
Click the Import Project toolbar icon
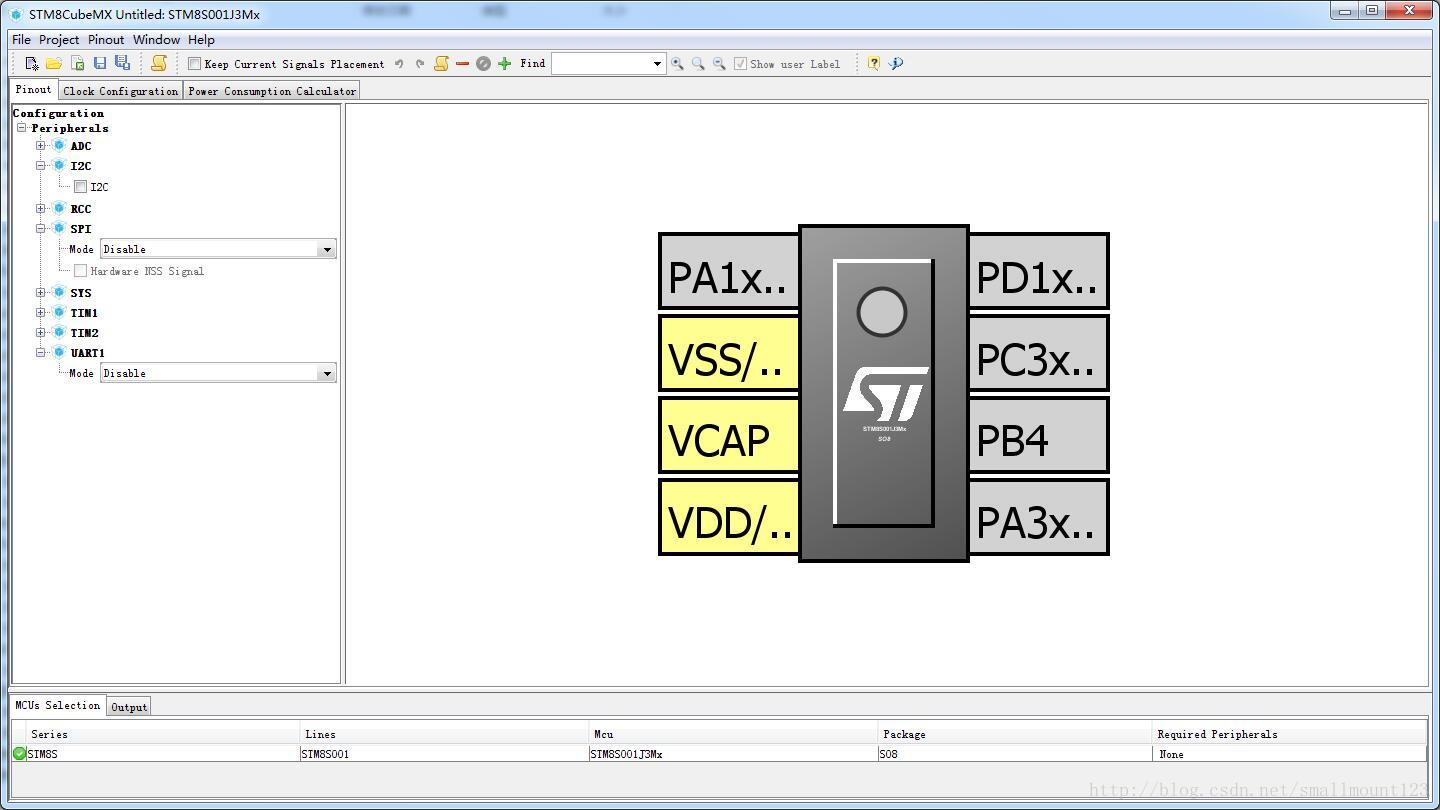[77, 63]
